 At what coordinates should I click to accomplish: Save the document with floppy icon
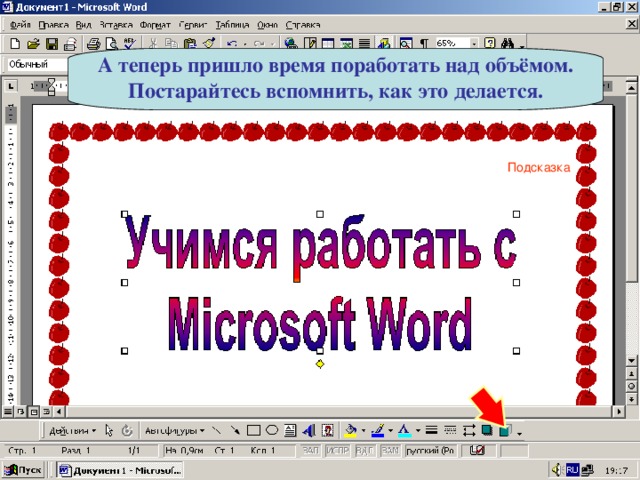pyautogui.click(x=52, y=43)
